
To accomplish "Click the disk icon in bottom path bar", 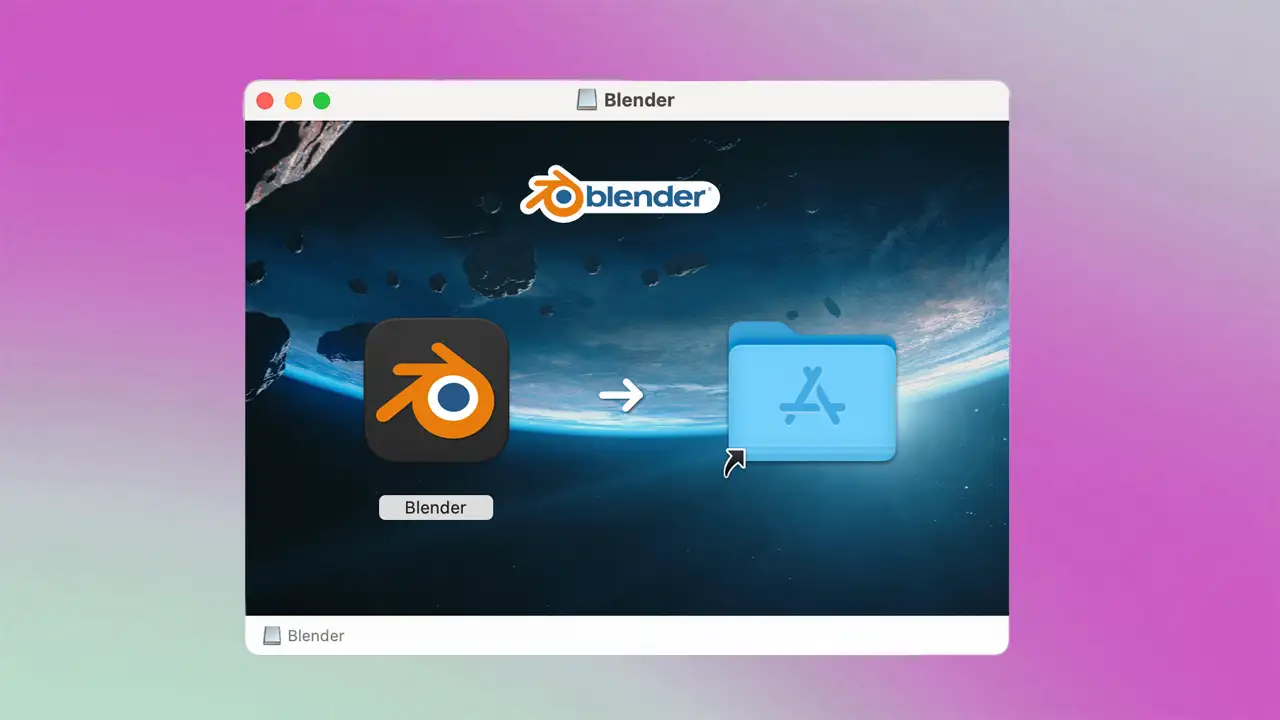I will [x=272, y=636].
